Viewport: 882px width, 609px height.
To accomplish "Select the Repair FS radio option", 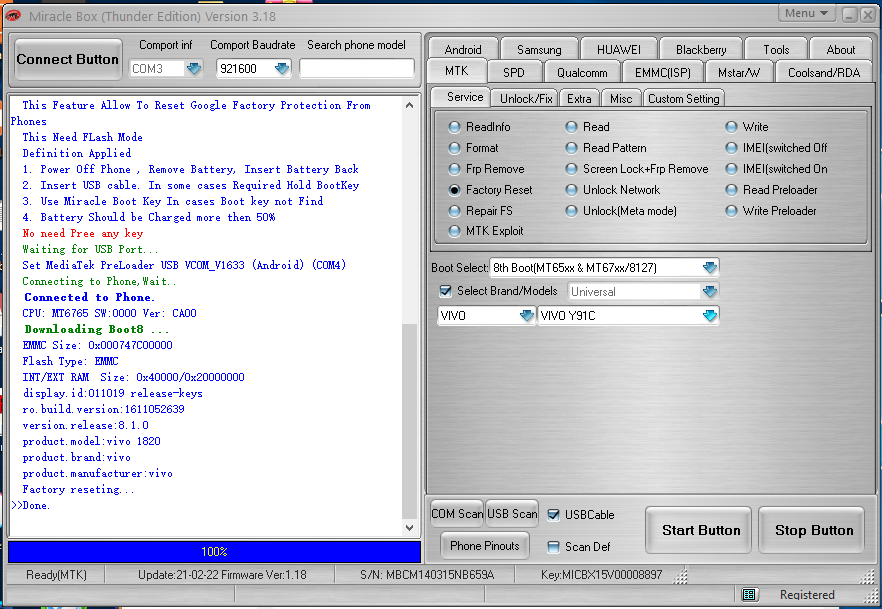I will 454,211.
